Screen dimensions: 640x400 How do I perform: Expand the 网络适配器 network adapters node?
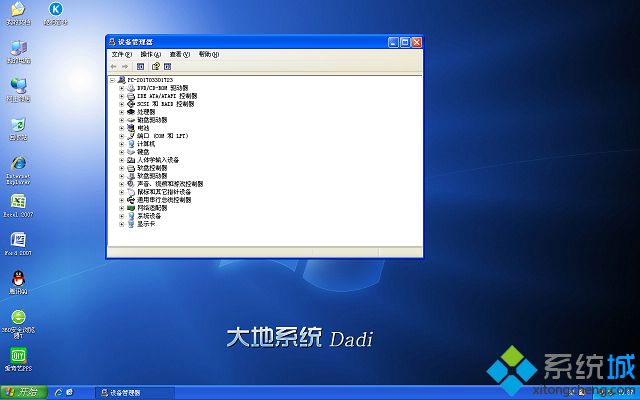pos(121,208)
